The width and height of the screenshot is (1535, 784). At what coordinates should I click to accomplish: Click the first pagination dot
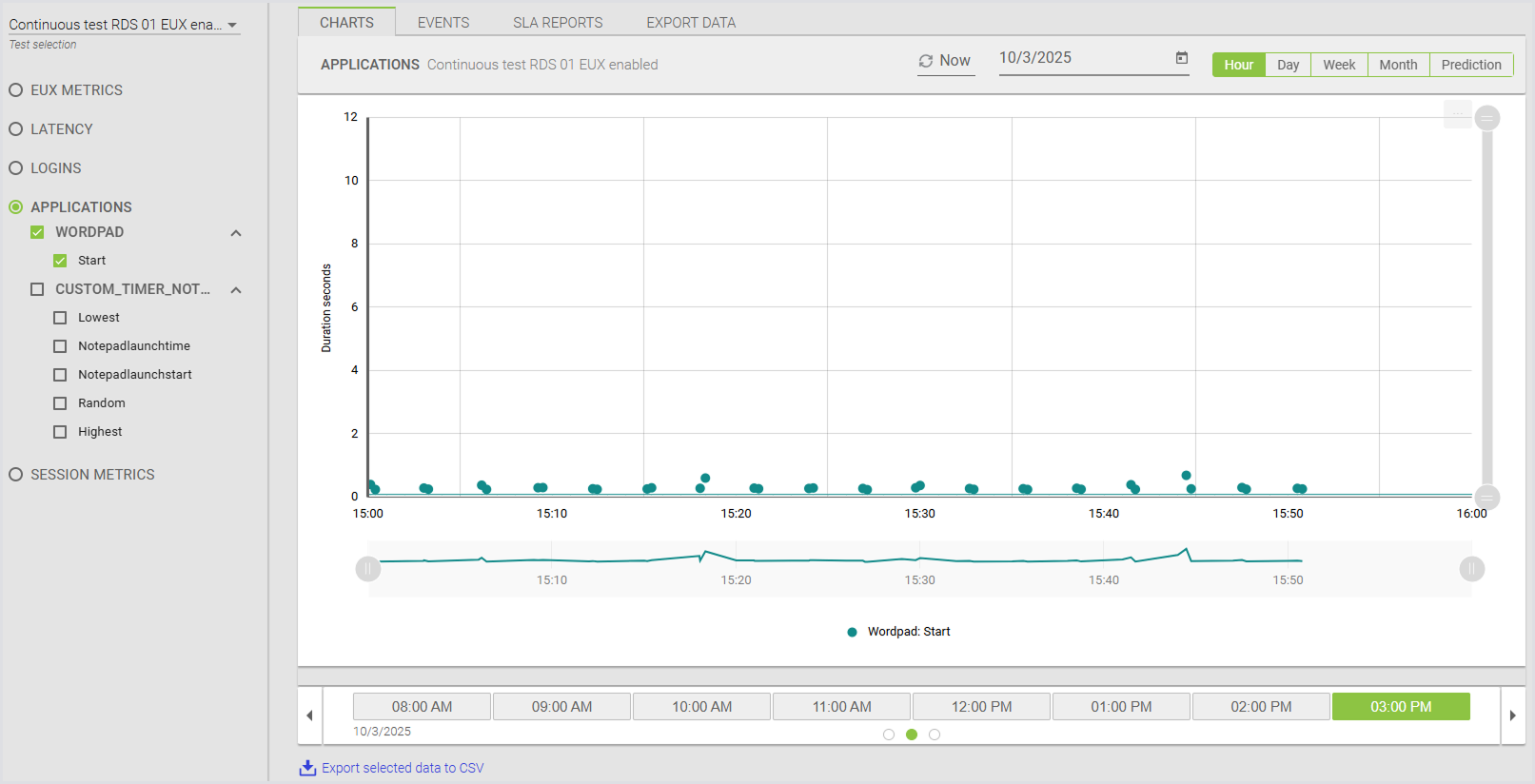click(889, 735)
